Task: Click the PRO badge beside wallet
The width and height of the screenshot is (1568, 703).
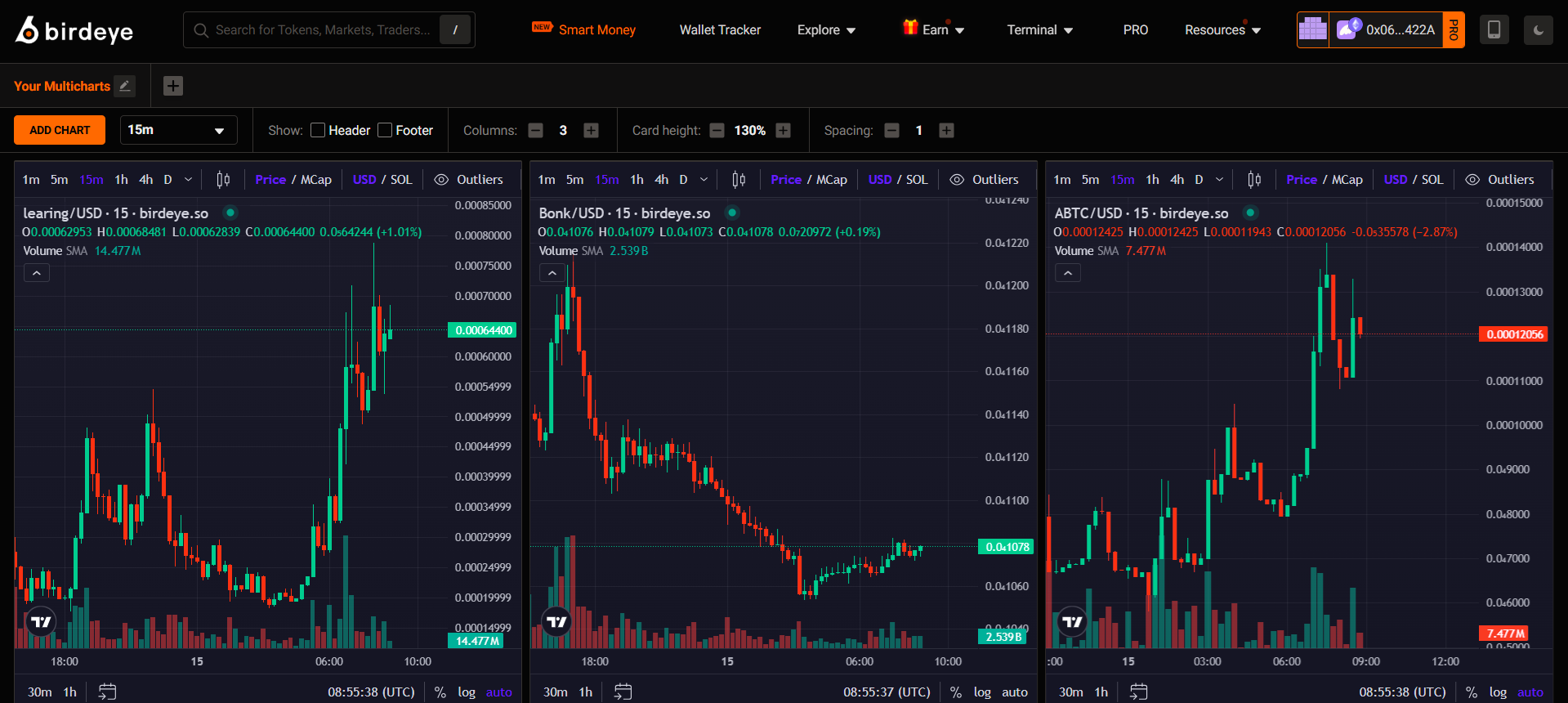Action: [1454, 30]
